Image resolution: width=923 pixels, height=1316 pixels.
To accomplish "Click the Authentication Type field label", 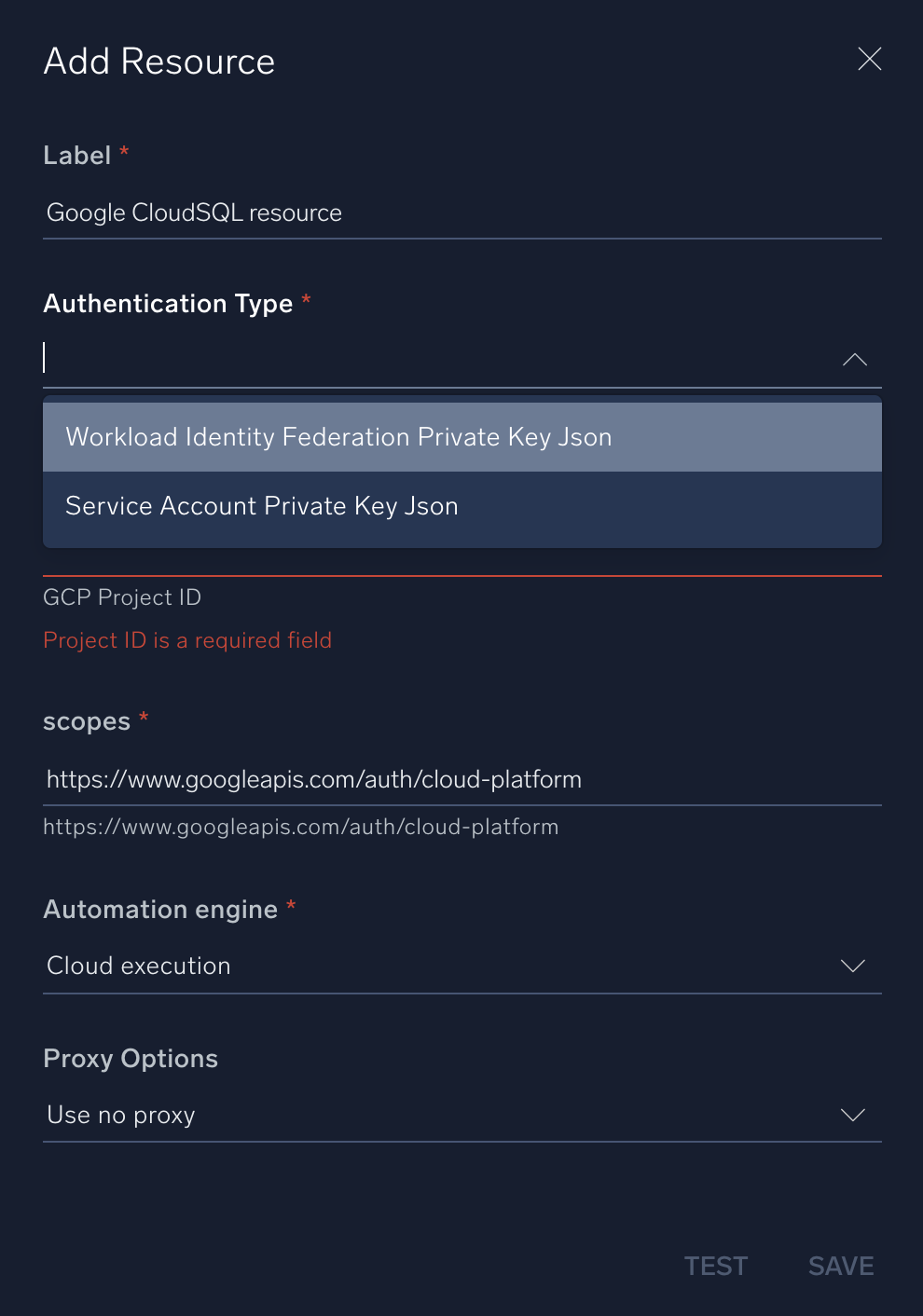I will pos(168,304).
